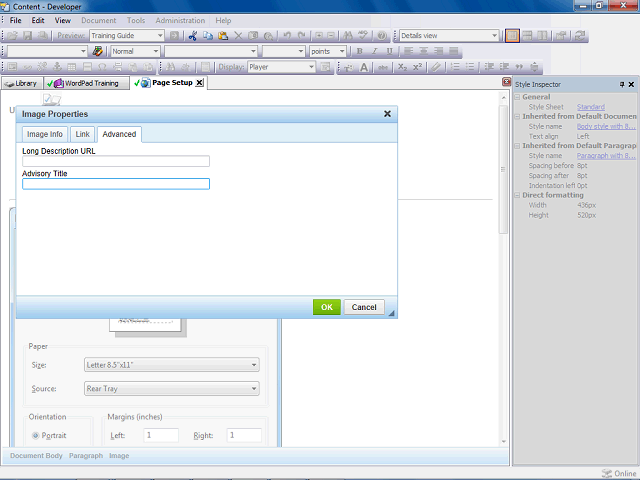Toggle justify alignment

coord(453,51)
